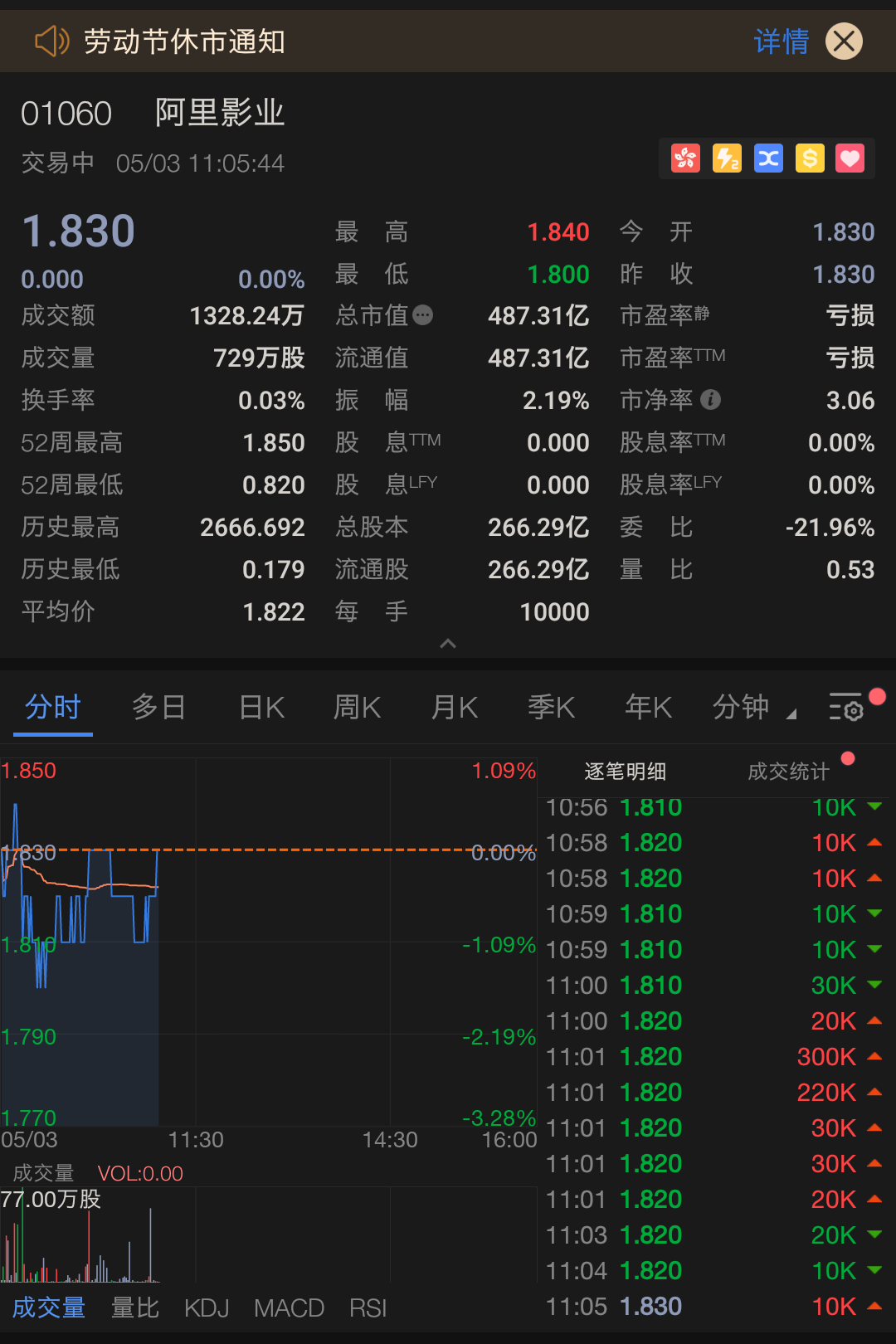Open 详情 link in notice banner
Image resolution: width=896 pixels, height=1344 pixels.
coord(781,41)
